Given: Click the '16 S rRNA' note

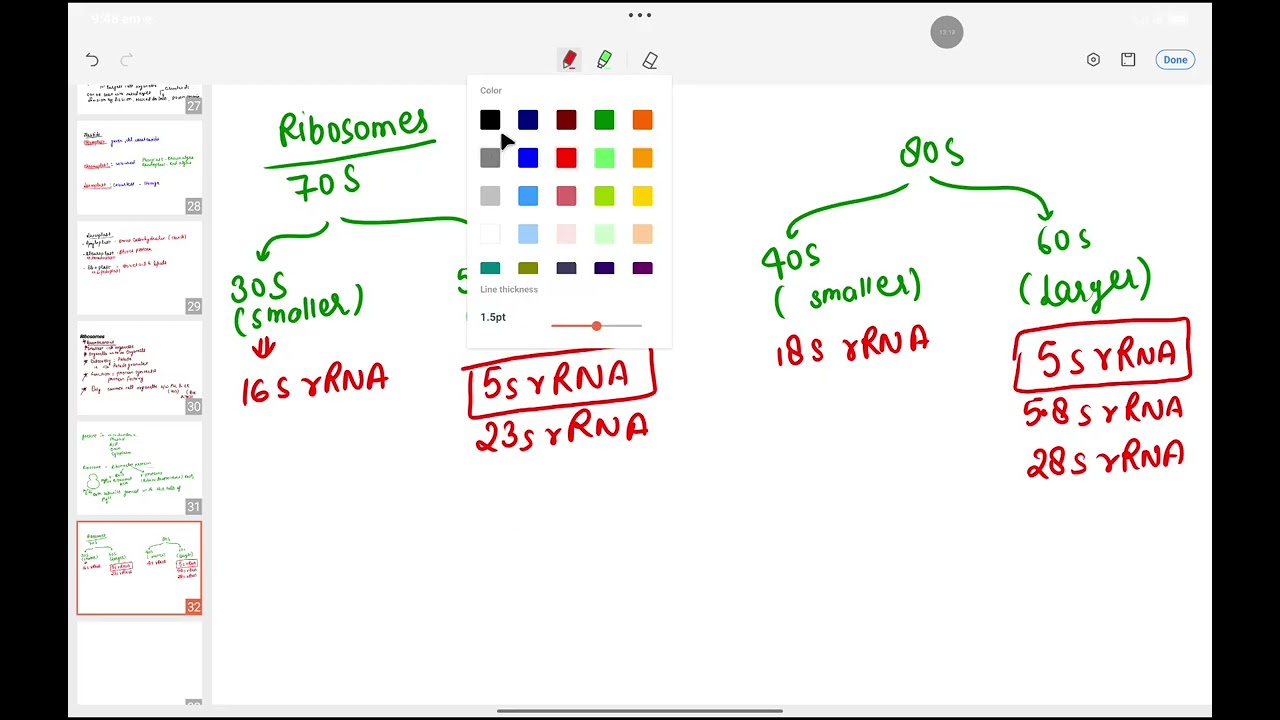Looking at the screenshot, I should click(314, 383).
